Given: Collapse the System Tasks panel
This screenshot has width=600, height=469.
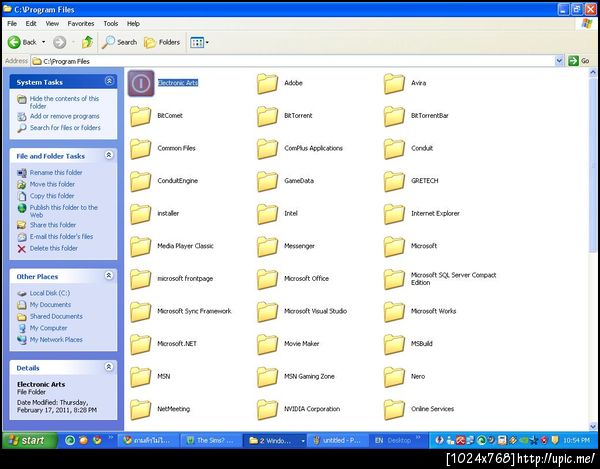Looking at the screenshot, I should coord(109,81).
